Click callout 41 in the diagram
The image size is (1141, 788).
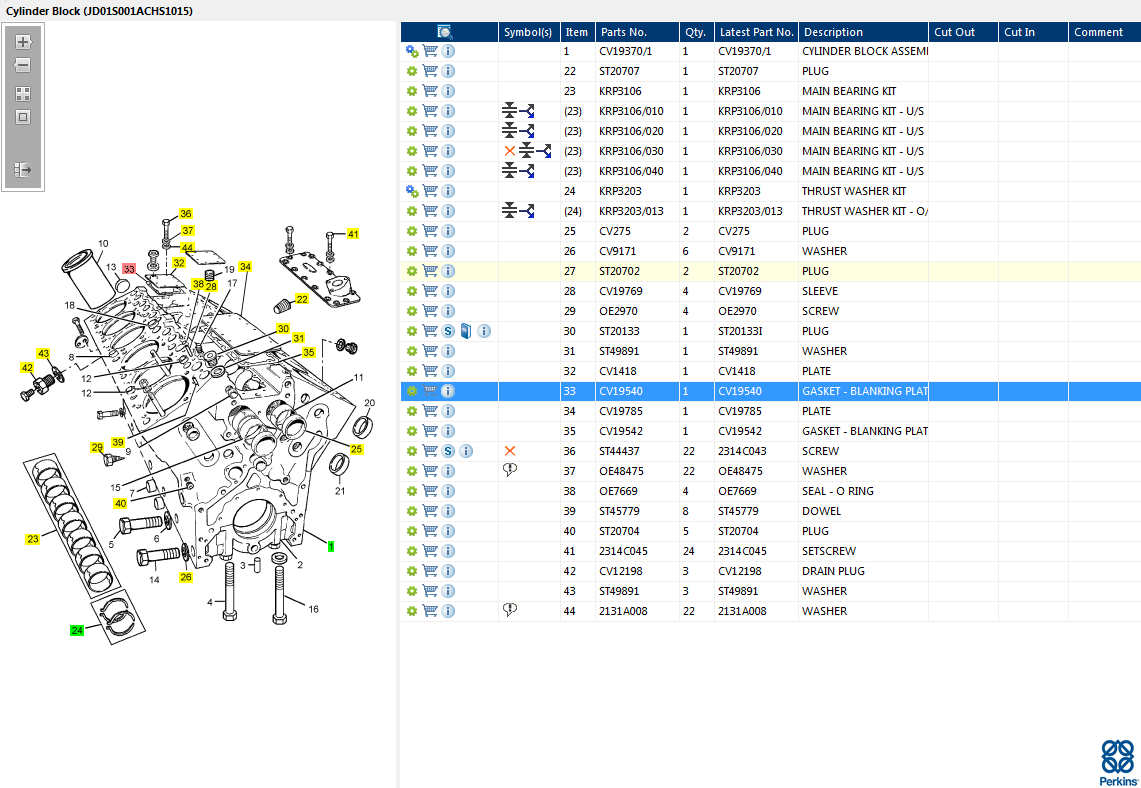click(x=353, y=234)
